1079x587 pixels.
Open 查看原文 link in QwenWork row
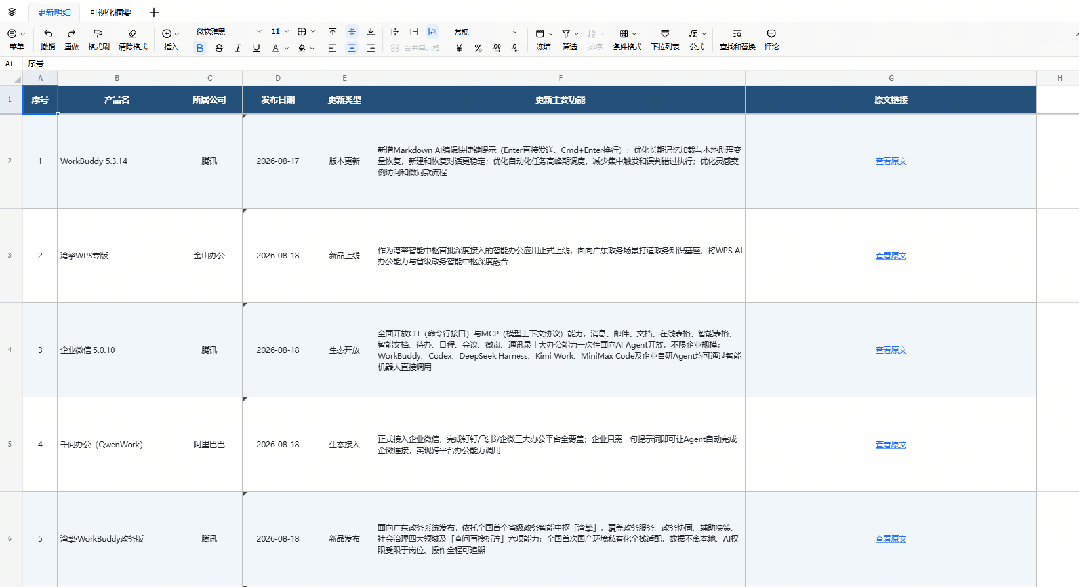(890, 445)
